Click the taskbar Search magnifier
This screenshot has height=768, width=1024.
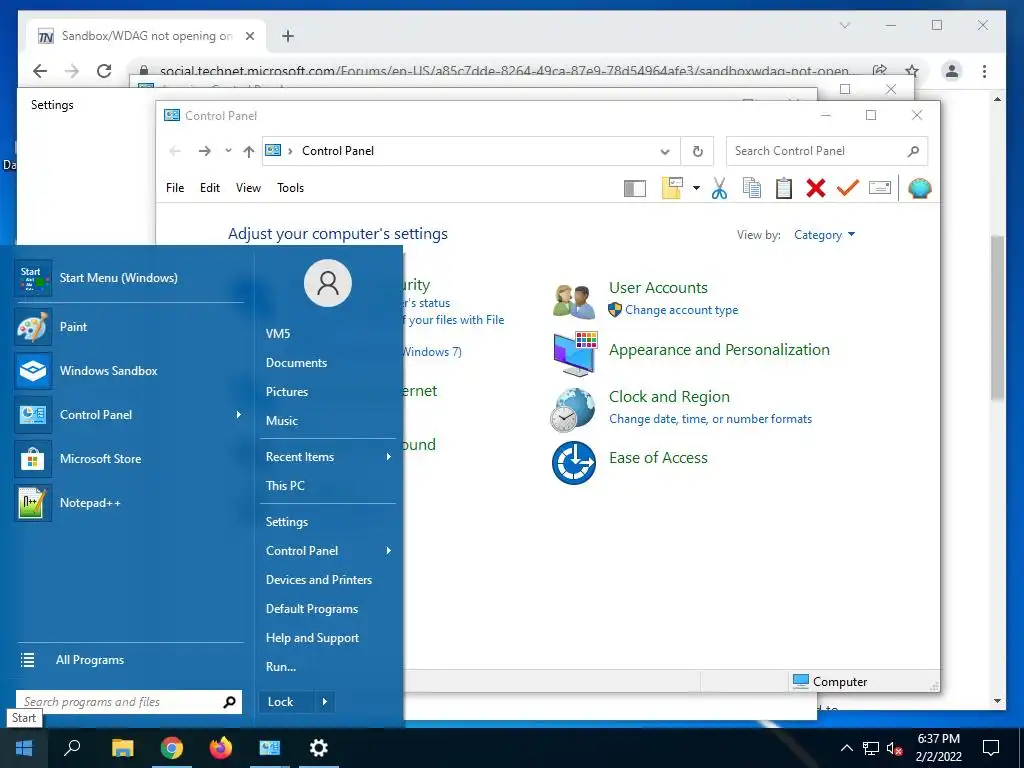[72, 747]
